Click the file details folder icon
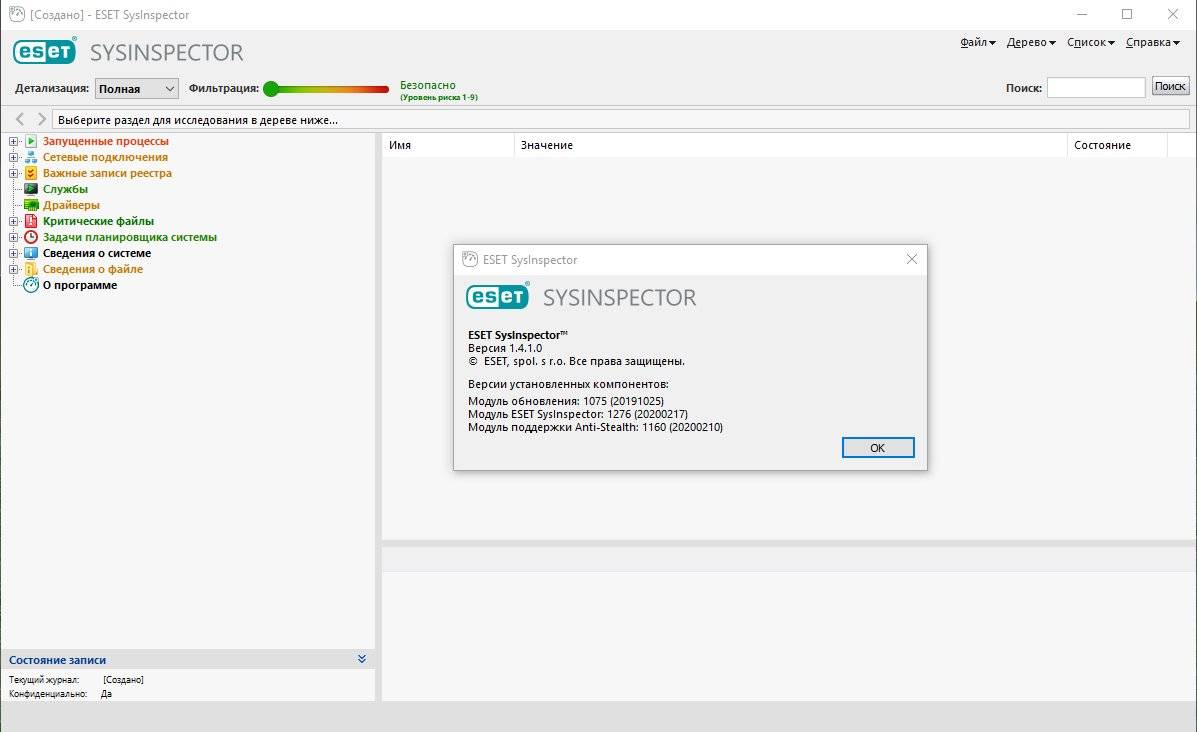The image size is (1197, 732). coord(31,269)
